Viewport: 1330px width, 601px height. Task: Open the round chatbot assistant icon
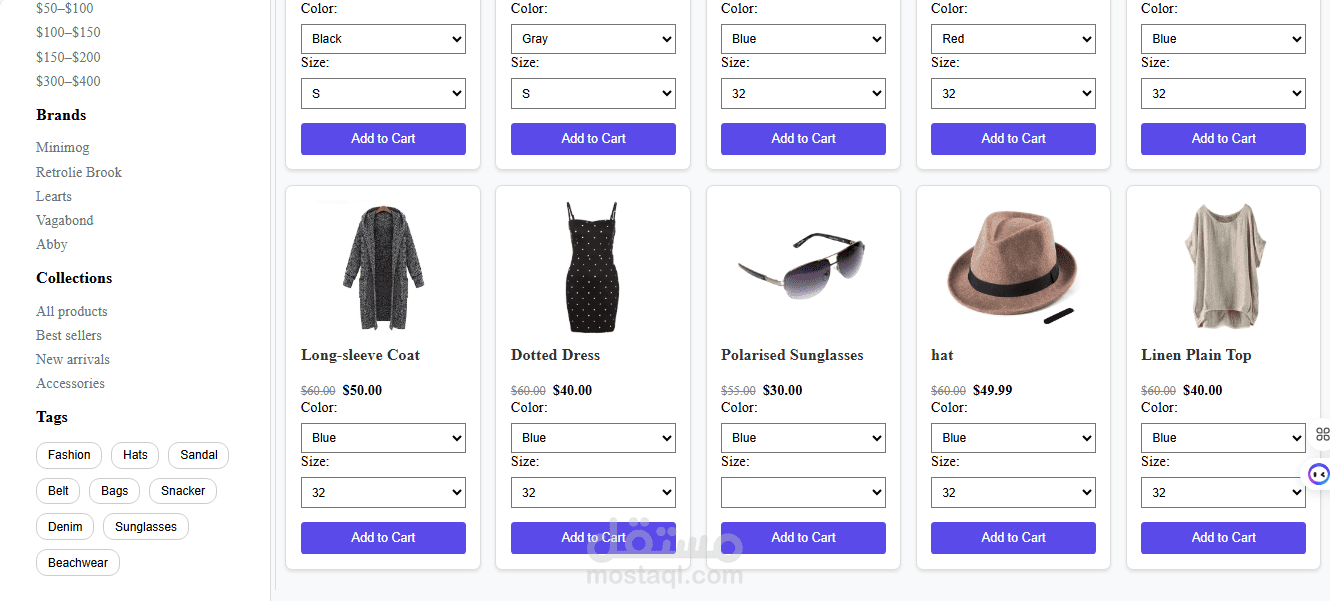point(1319,475)
